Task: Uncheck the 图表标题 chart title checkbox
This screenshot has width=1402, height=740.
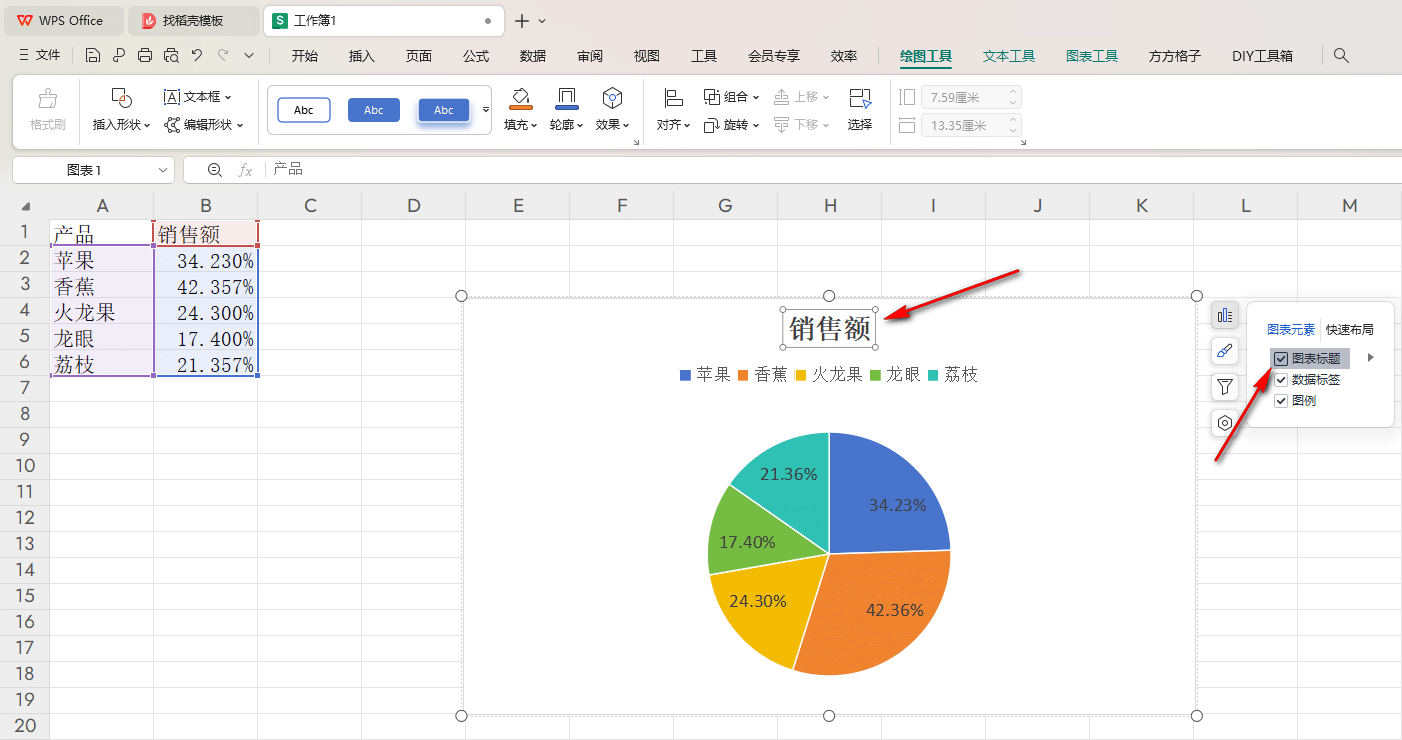Action: pos(1281,358)
